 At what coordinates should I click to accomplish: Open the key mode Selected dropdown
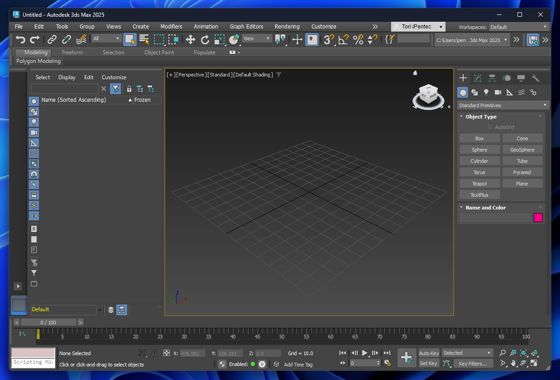pyautogui.click(x=467, y=353)
